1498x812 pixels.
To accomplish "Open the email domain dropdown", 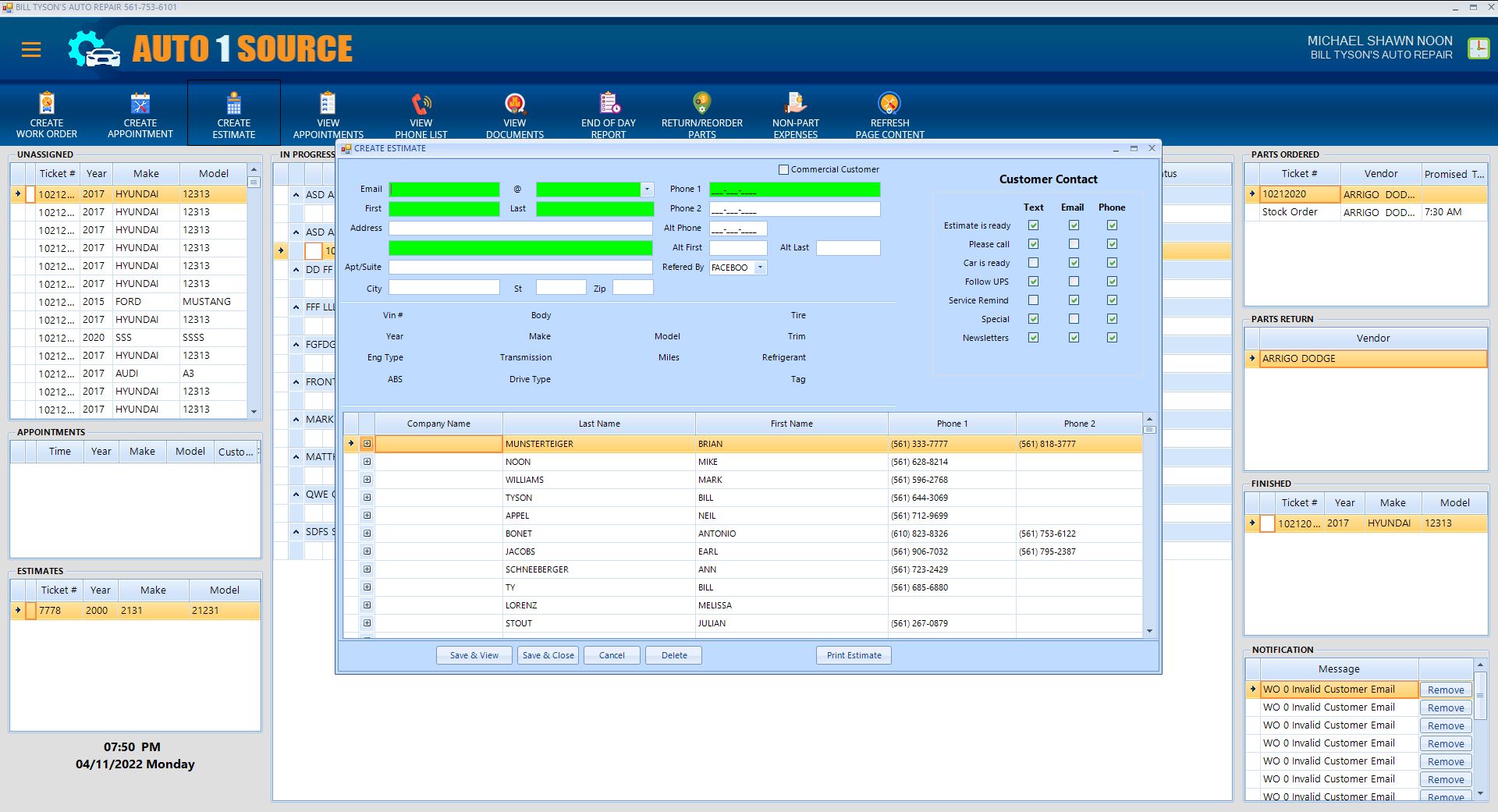I will (647, 190).
